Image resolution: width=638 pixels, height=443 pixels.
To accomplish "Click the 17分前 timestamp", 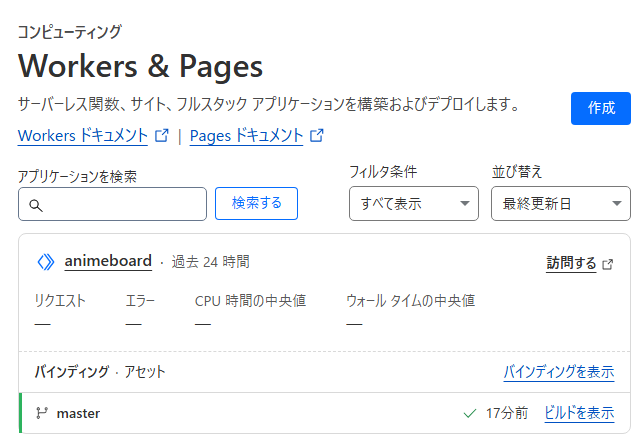I will click(507, 413).
